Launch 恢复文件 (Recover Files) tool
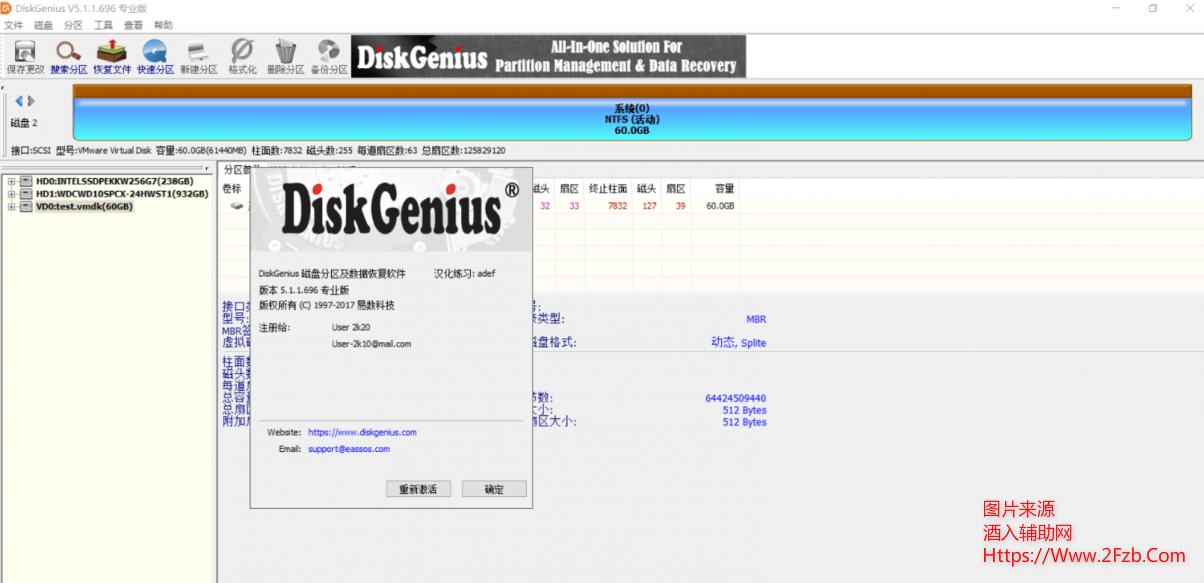 111,55
